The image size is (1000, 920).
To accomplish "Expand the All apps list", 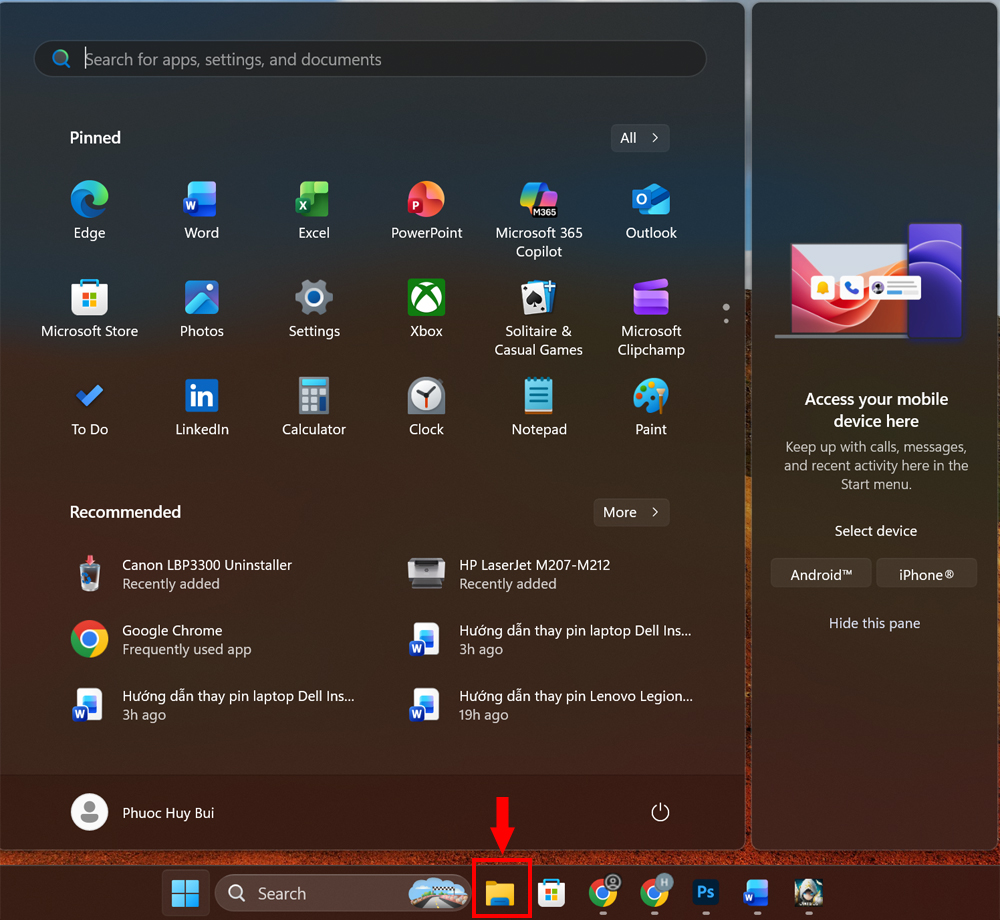I will [x=640, y=137].
